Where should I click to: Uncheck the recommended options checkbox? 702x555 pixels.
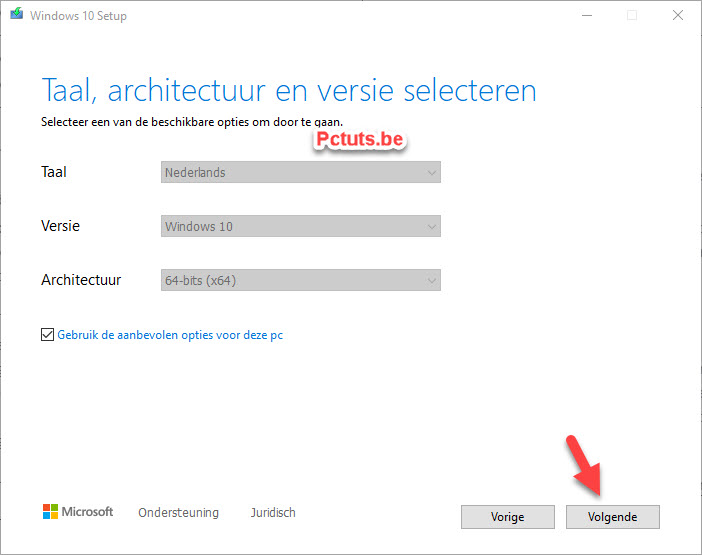[47, 334]
